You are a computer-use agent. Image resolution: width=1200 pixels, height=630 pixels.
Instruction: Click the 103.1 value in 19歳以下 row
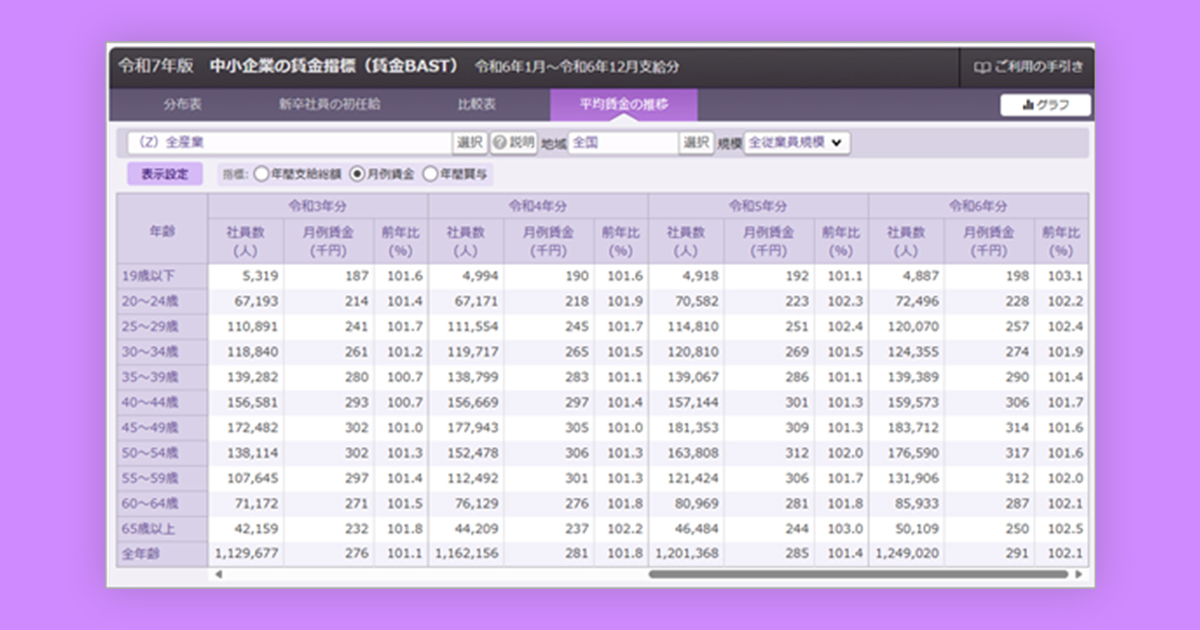pos(1061,277)
